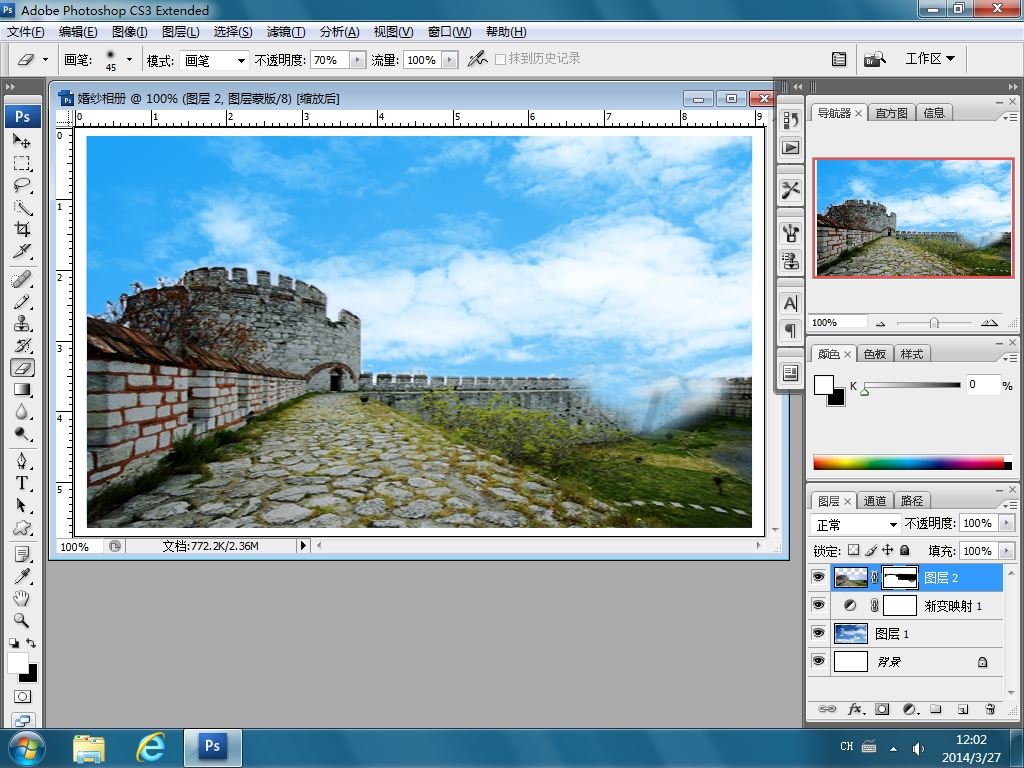1024x768 pixels.
Task: Open the layer opacity arrow
Action: (x=1006, y=523)
